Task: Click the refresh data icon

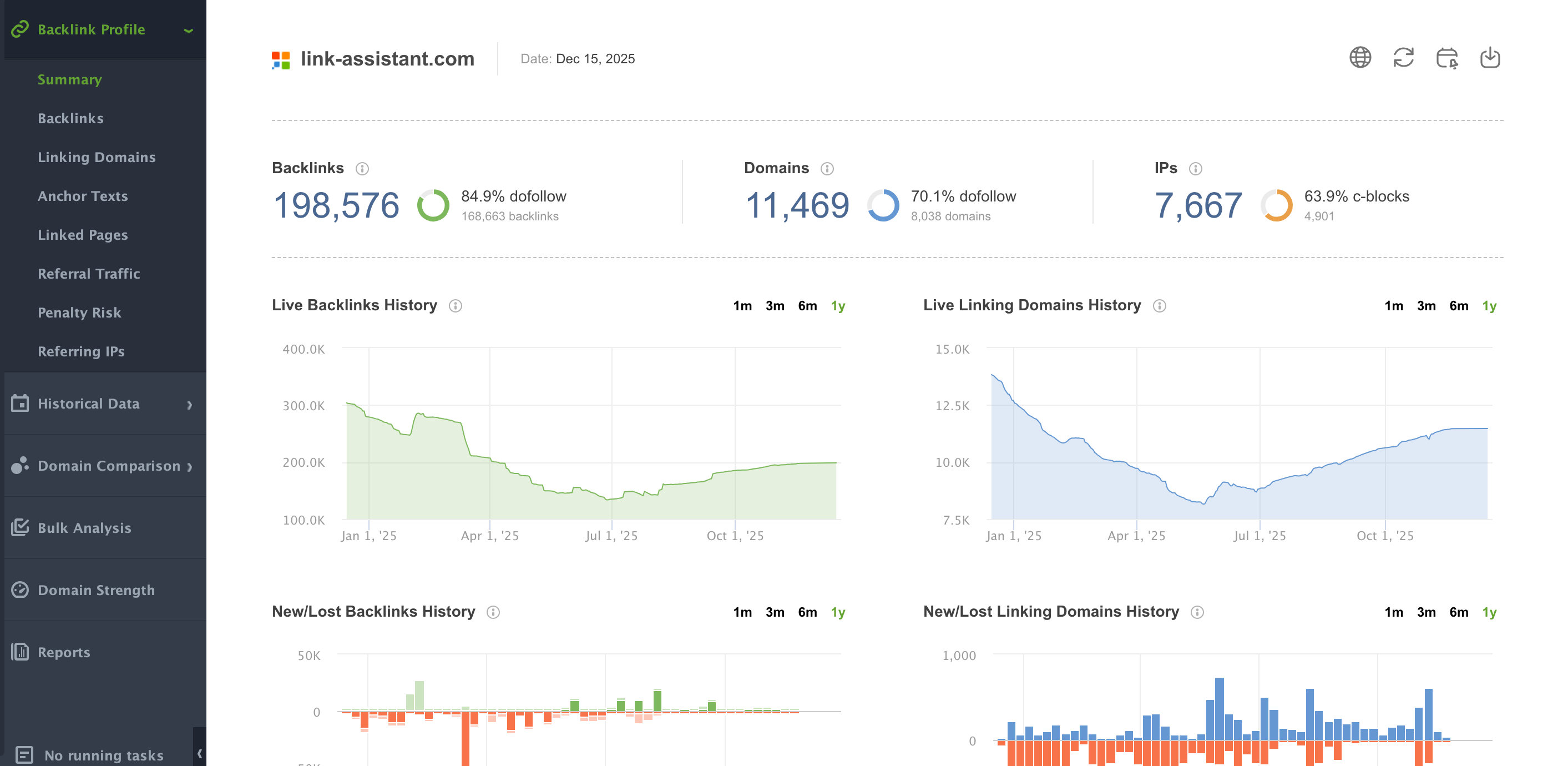Action: (1403, 58)
